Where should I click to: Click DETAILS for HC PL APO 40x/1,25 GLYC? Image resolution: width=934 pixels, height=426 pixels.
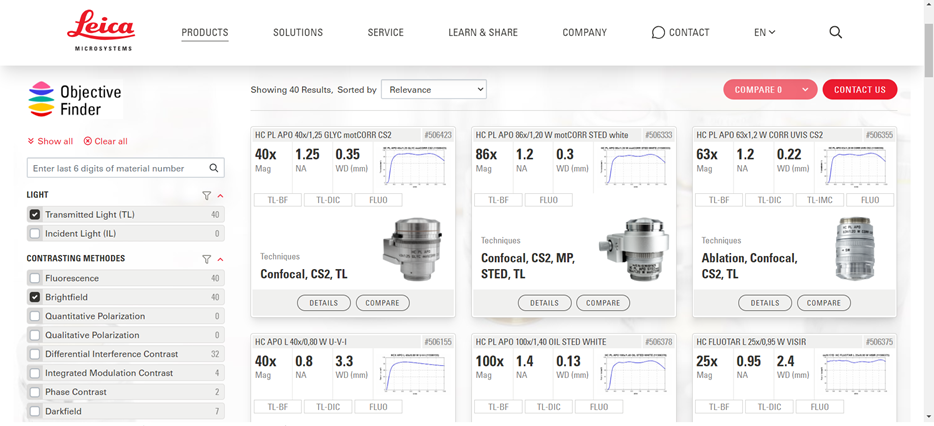point(323,303)
